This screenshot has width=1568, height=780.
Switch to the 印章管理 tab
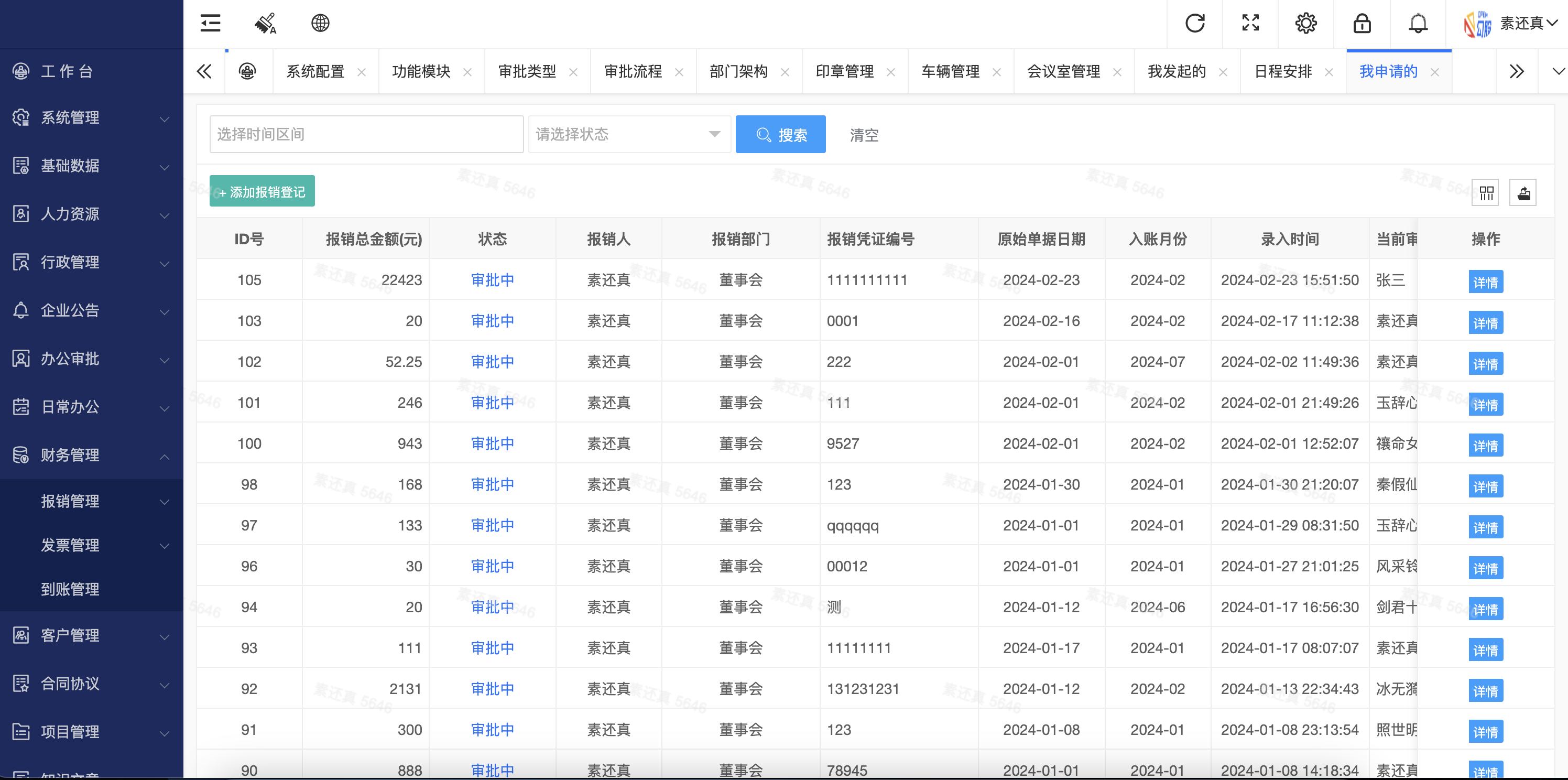pos(845,71)
